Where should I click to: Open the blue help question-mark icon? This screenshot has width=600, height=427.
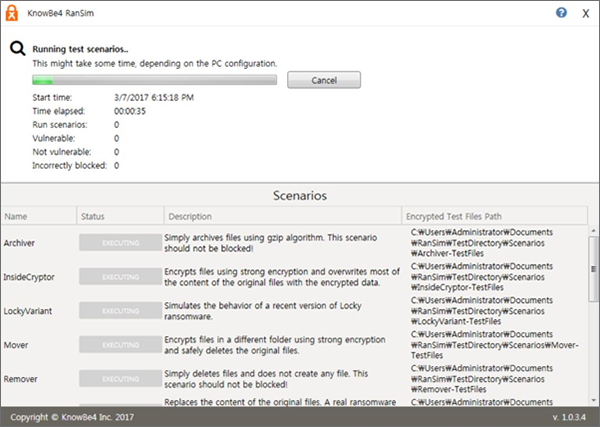tap(561, 13)
